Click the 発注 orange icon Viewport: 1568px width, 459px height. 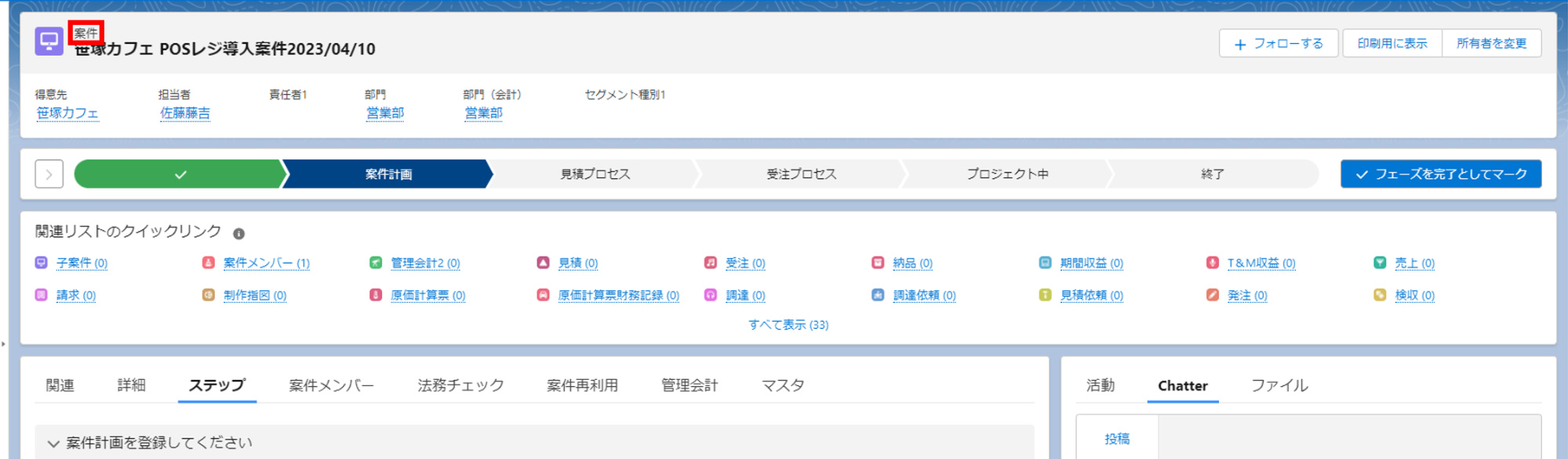coord(1213,295)
